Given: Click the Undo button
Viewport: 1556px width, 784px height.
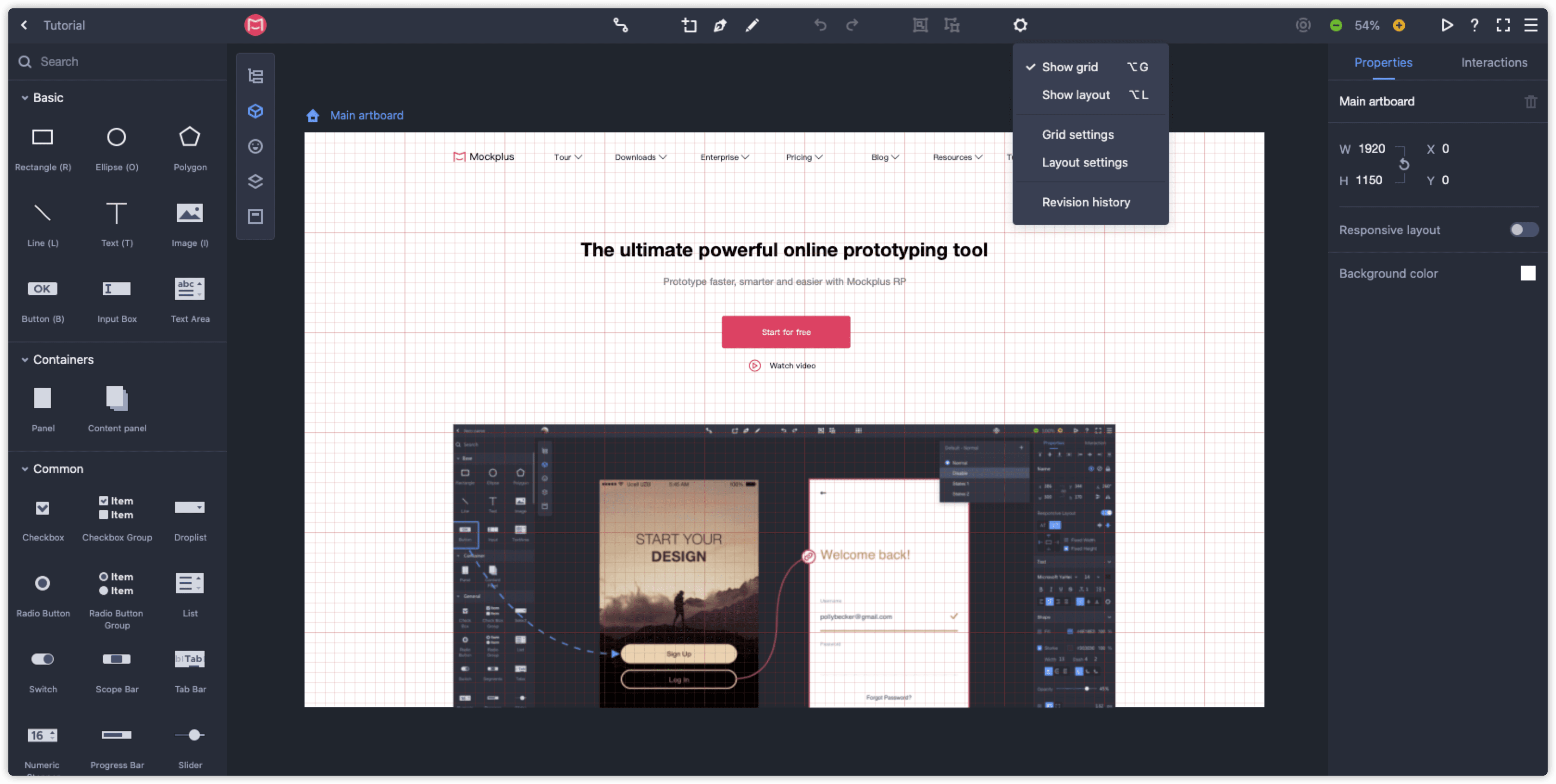Looking at the screenshot, I should tap(820, 25).
